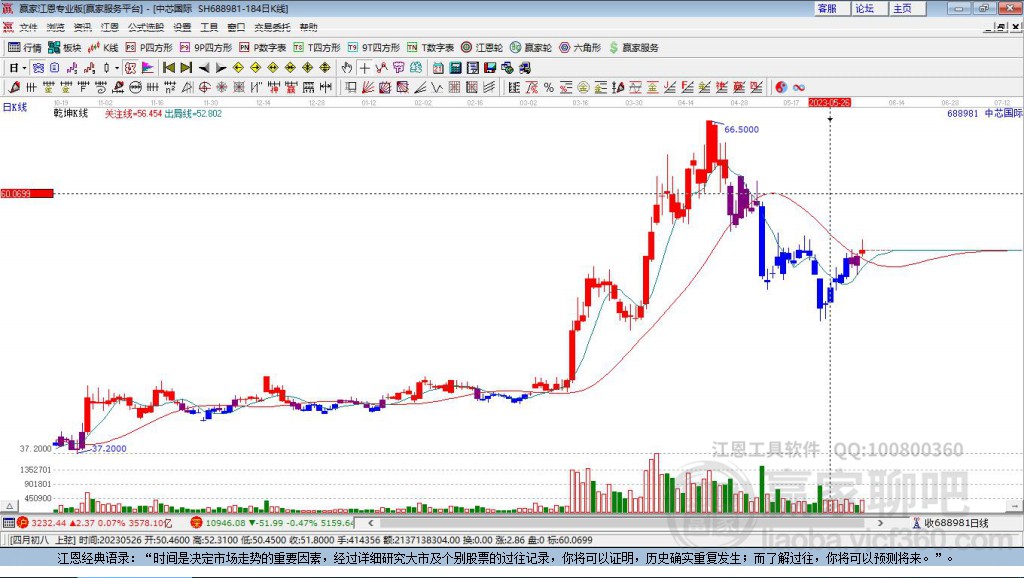Open the 公式选股 menu

[x=146, y=27]
